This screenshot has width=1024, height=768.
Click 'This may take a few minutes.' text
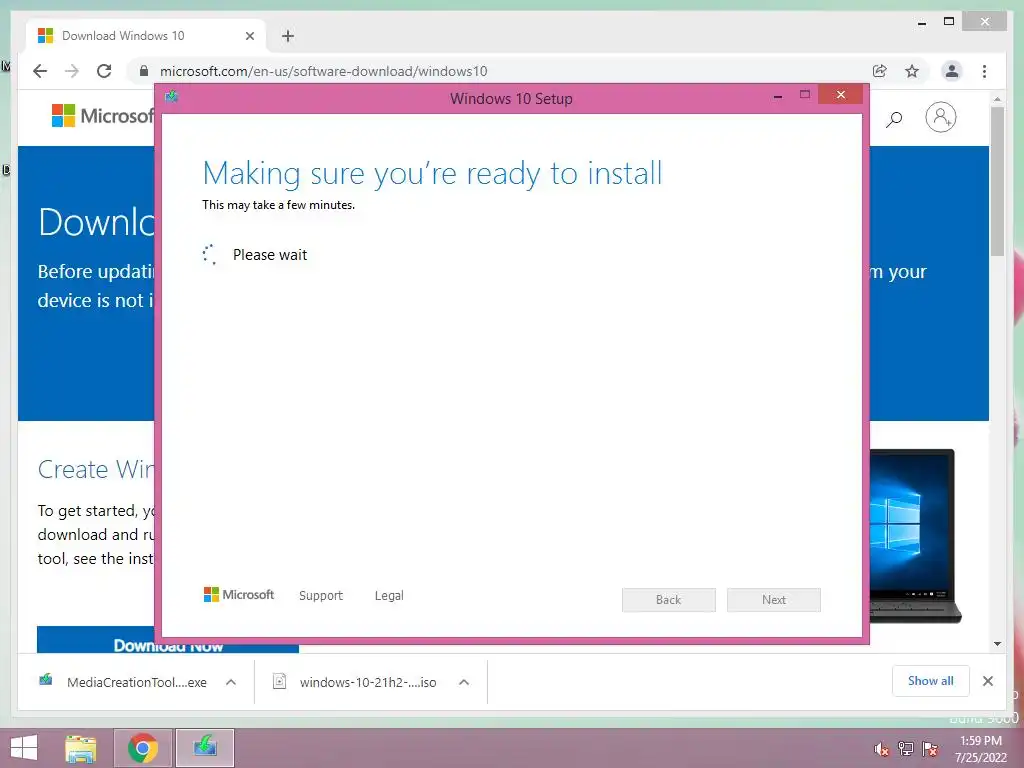pos(279,205)
